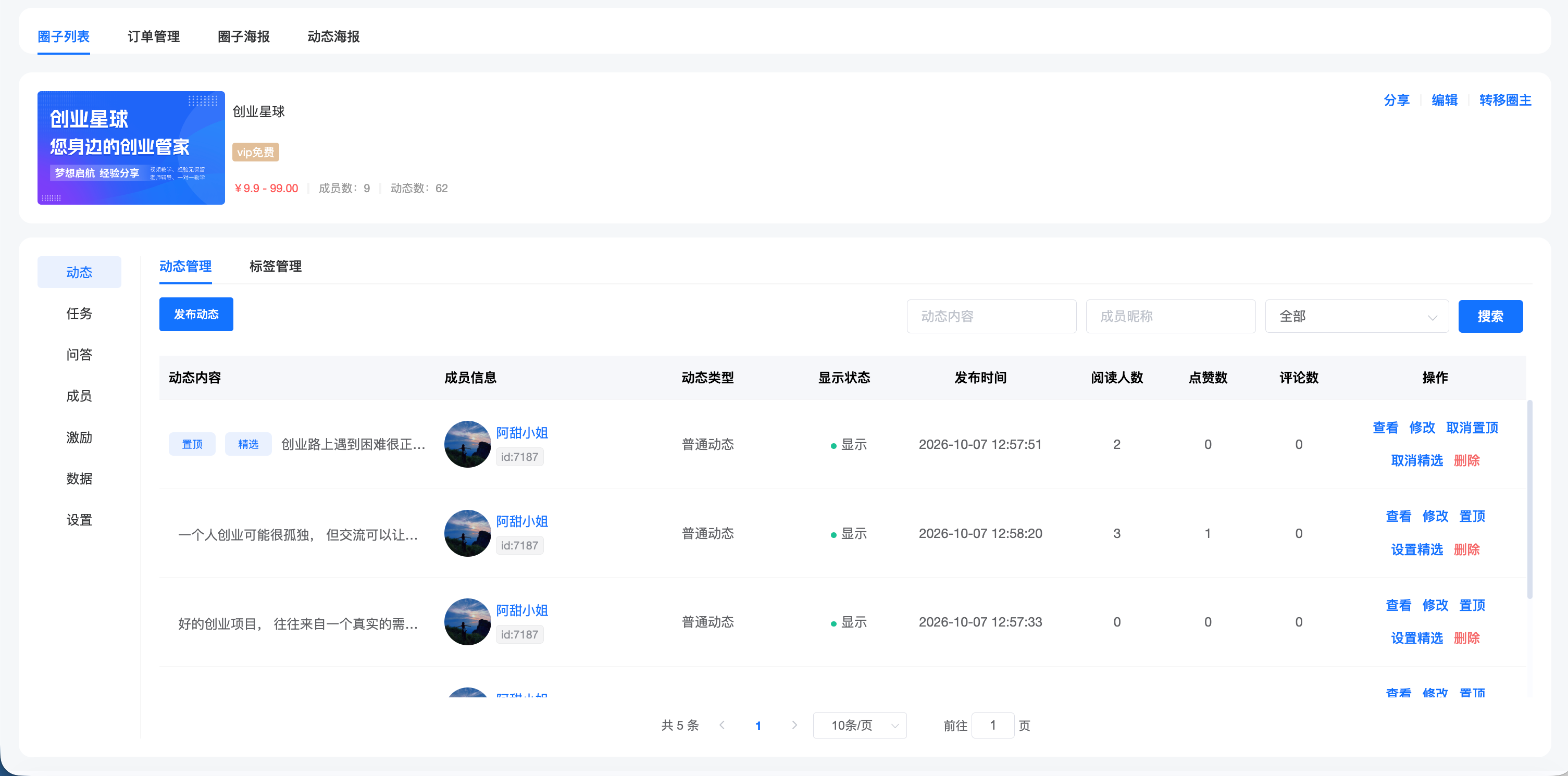Click 修改 for the 12:58:20 post
1568x776 pixels.
[x=1435, y=517]
